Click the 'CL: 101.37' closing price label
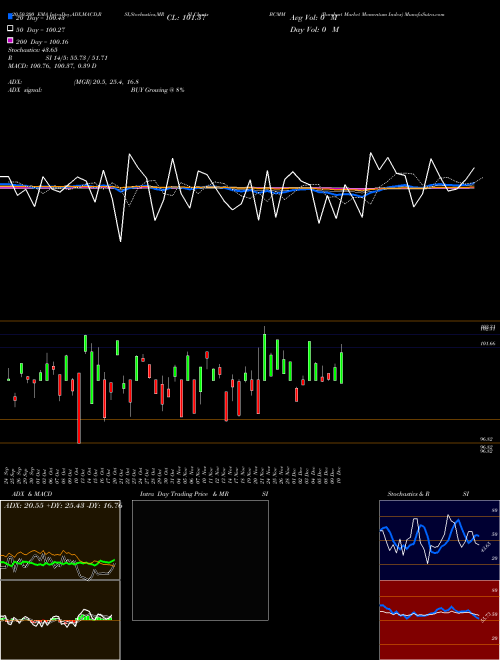The height and width of the screenshot is (660, 500). click(186, 18)
